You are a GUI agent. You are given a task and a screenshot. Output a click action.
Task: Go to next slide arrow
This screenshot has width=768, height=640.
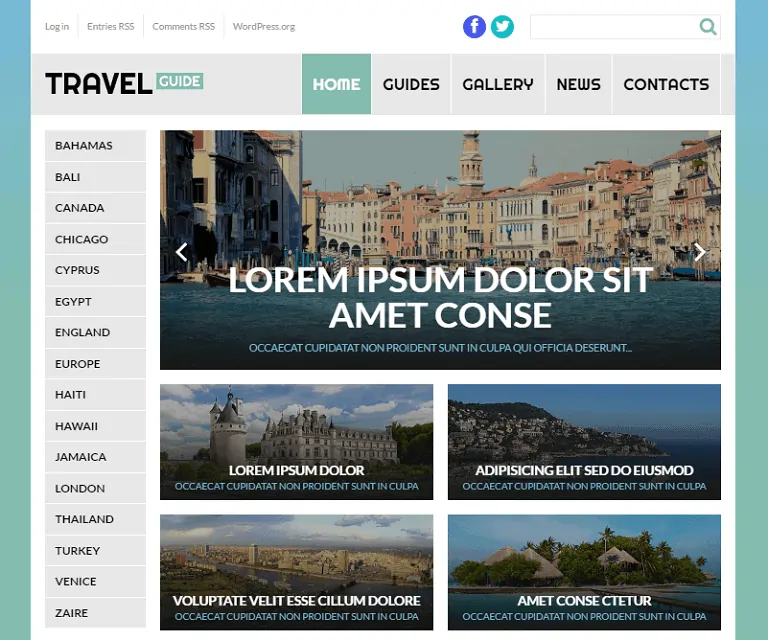[699, 252]
